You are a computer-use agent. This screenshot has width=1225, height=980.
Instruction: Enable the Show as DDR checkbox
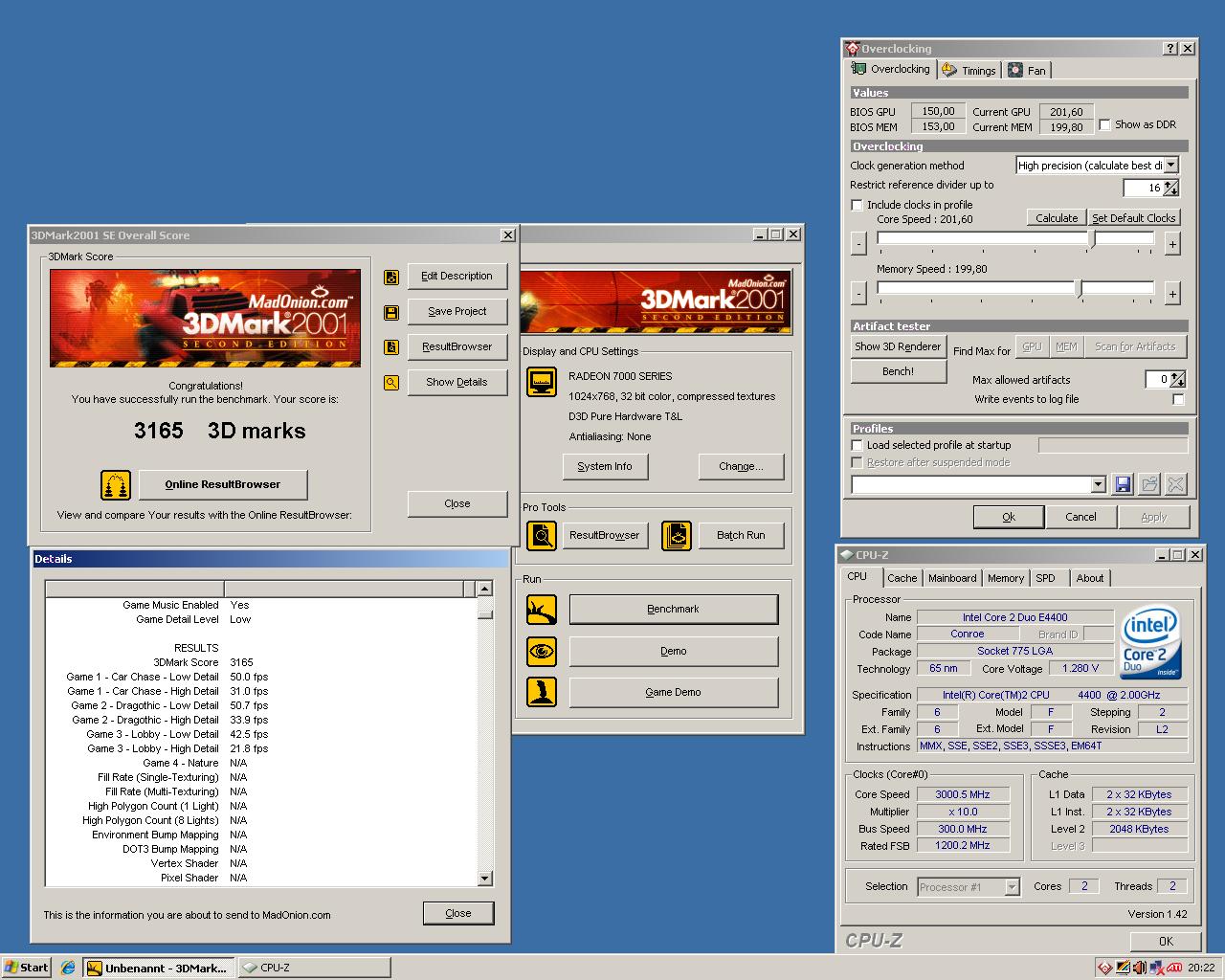click(1105, 125)
